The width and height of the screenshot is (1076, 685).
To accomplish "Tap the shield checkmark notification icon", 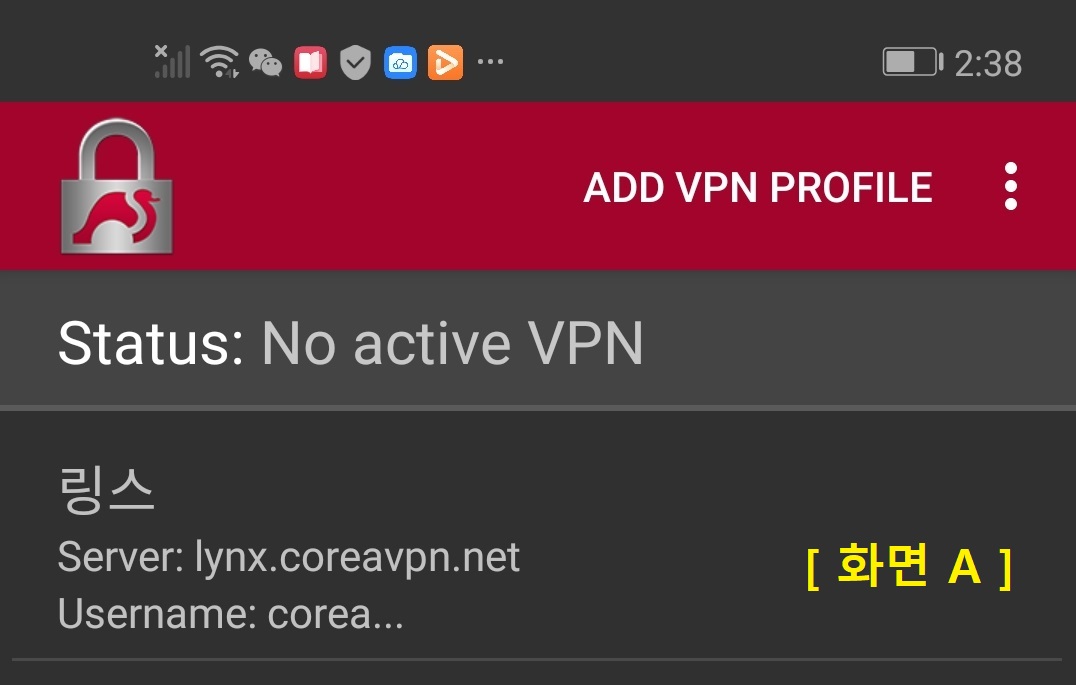I will (355, 62).
